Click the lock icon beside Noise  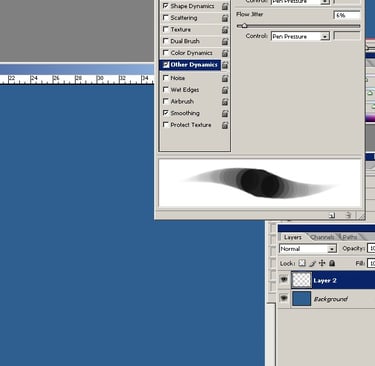225,78
